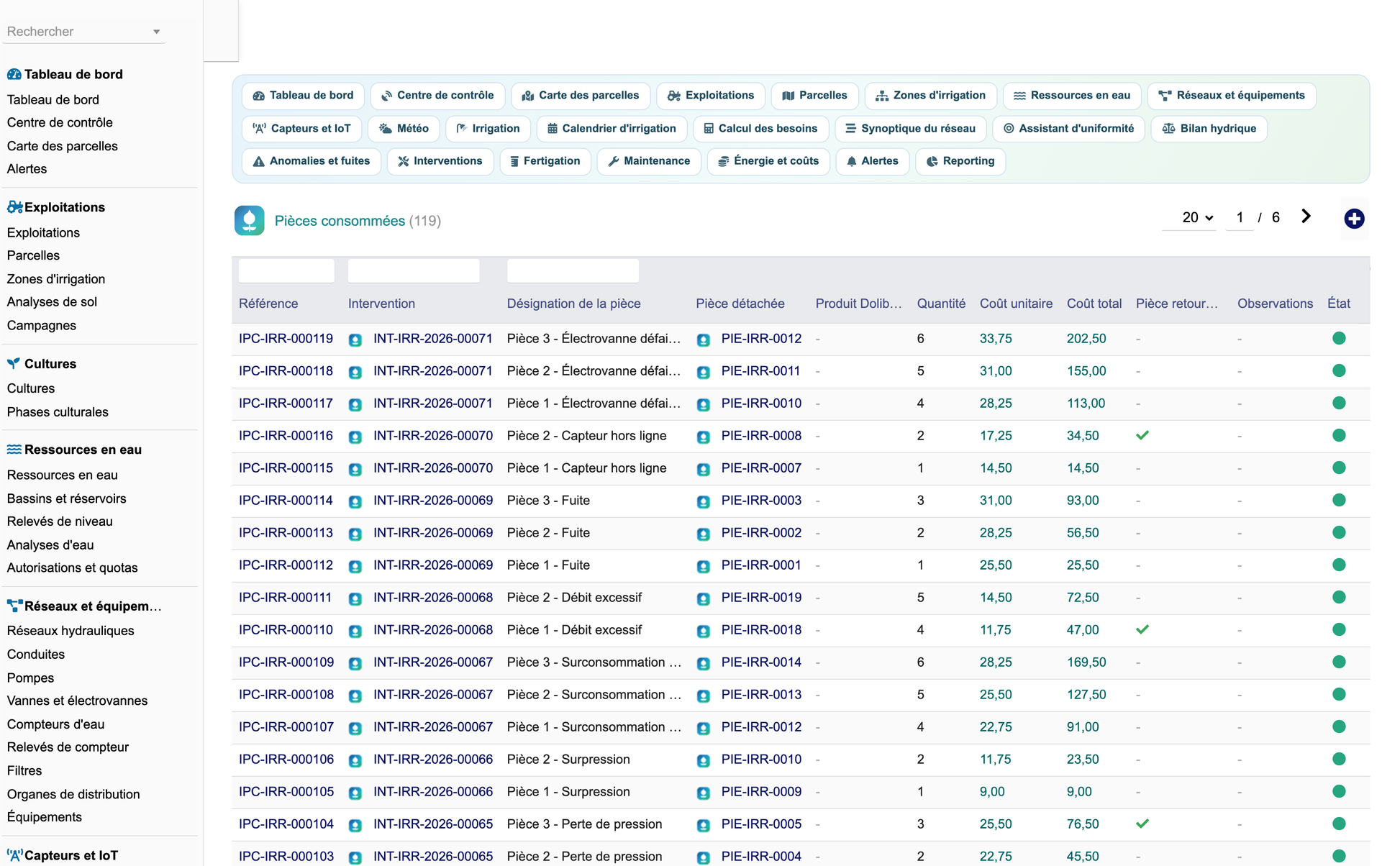Screen dimensions: 1400x866
Task: Open the Anomalies et fuites tab
Action: tap(312, 161)
